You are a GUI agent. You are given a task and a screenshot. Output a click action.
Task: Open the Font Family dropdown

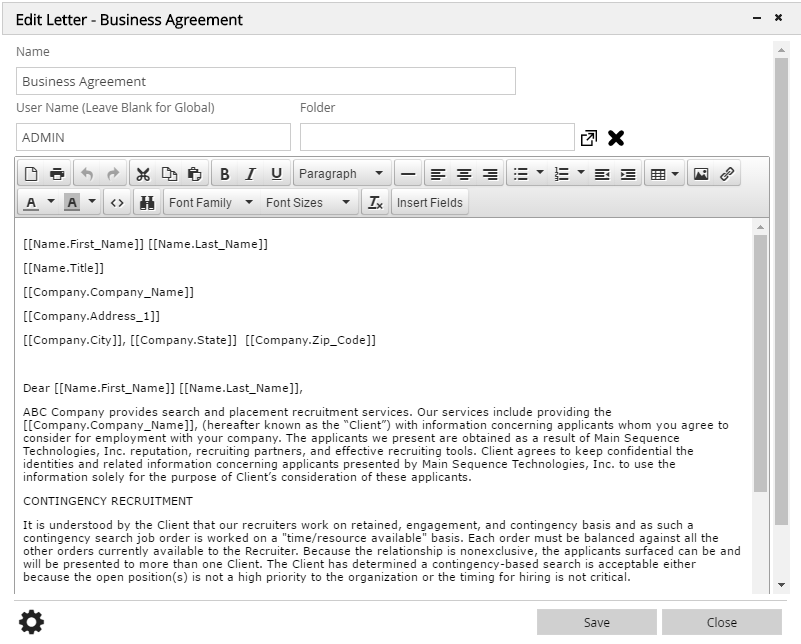tap(211, 203)
